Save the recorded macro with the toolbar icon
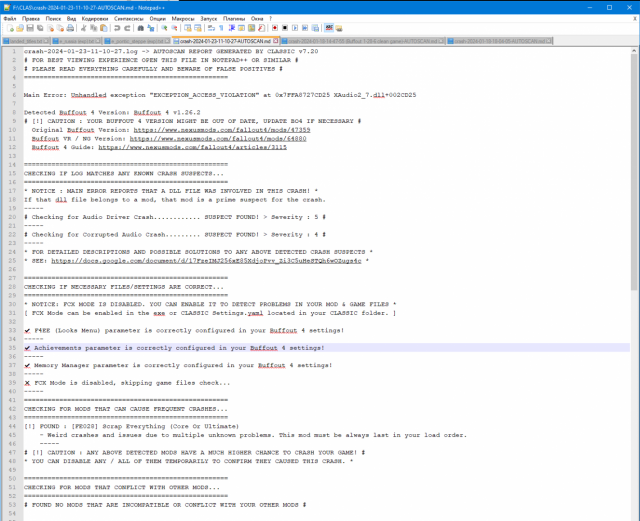Image resolution: width=640 pixels, height=521 pixels. point(315,28)
